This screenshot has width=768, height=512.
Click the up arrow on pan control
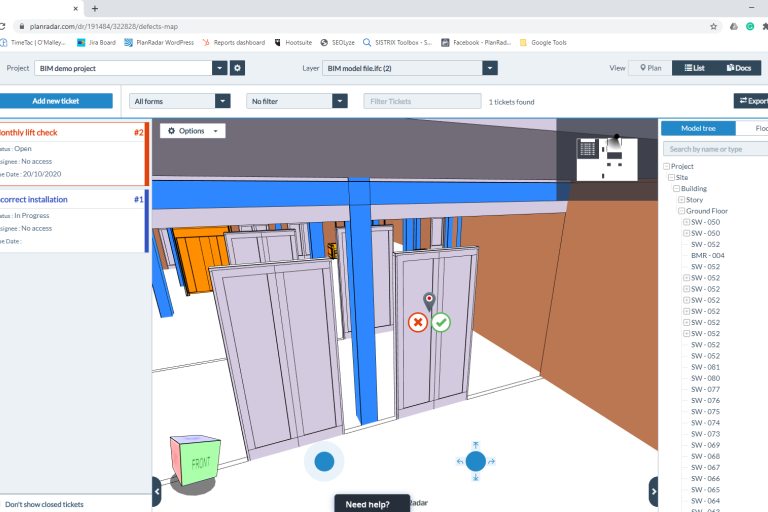click(475, 445)
